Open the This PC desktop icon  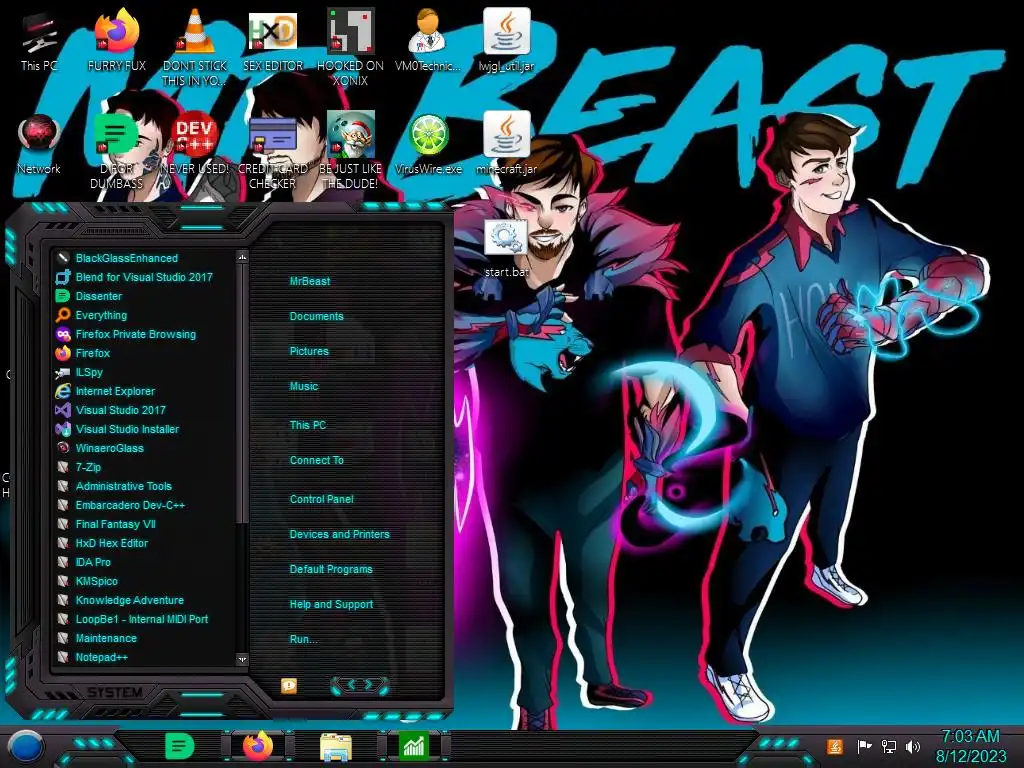(x=39, y=40)
